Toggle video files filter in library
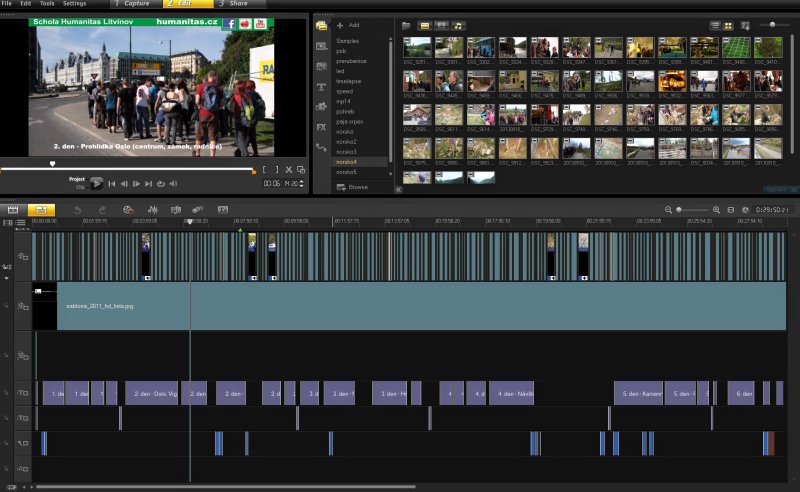This screenshot has height=492, width=800. (423, 24)
